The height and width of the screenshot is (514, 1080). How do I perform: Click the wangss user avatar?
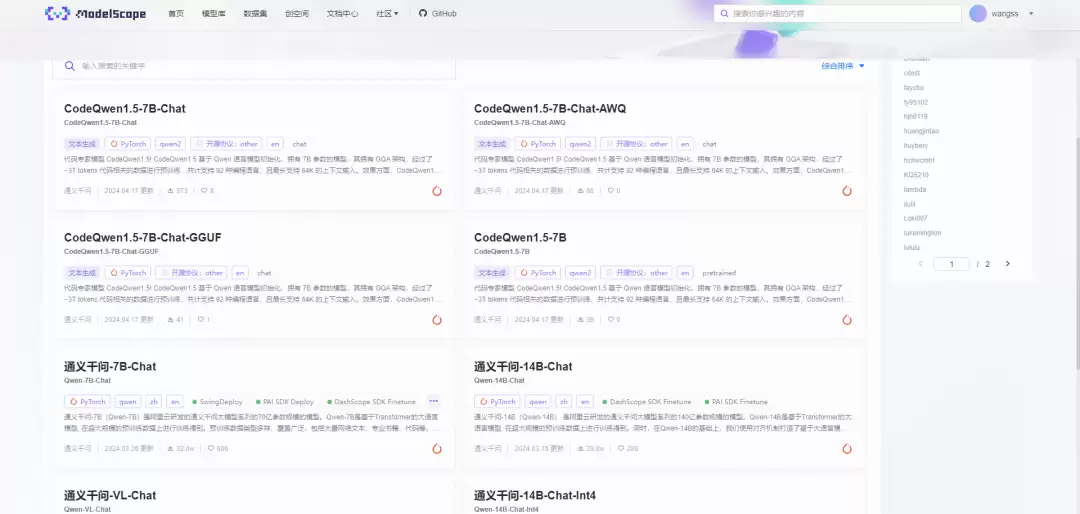click(x=977, y=13)
